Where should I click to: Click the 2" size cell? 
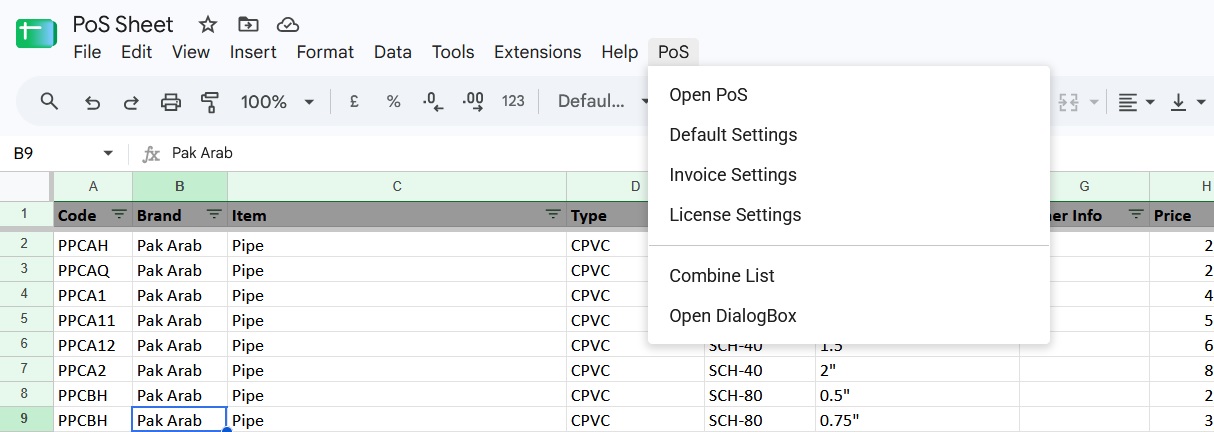(x=917, y=370)
